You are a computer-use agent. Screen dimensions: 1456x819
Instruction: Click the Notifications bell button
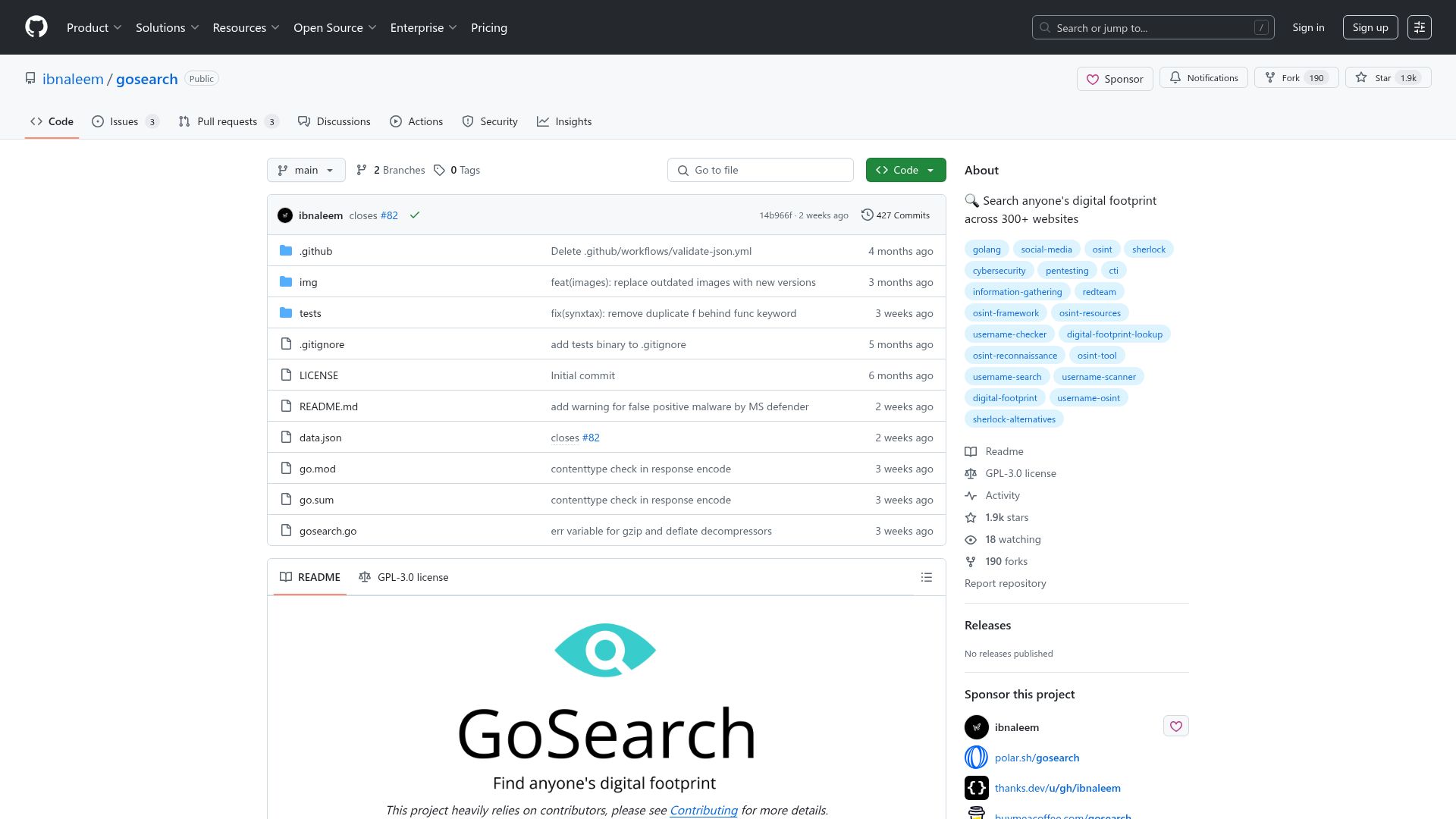click(x=1203, y=78)
